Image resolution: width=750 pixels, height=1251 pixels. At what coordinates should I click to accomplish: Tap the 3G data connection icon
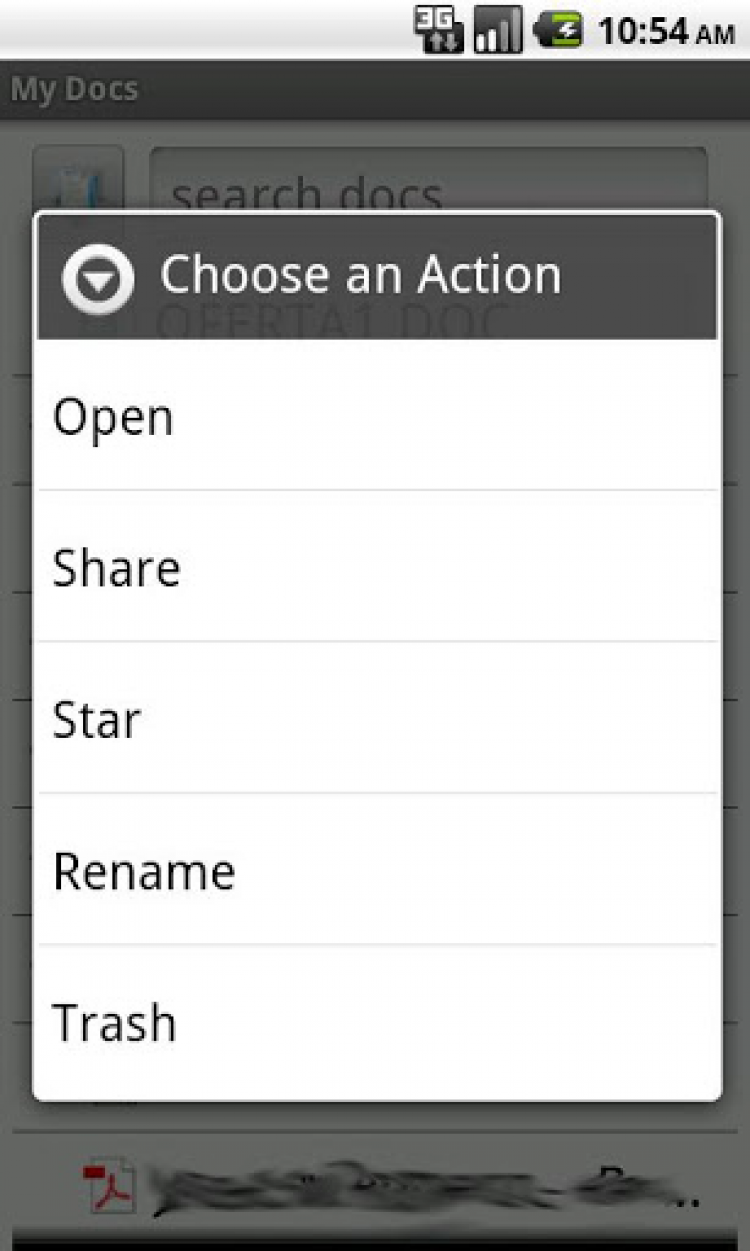[x=438, y=29]
